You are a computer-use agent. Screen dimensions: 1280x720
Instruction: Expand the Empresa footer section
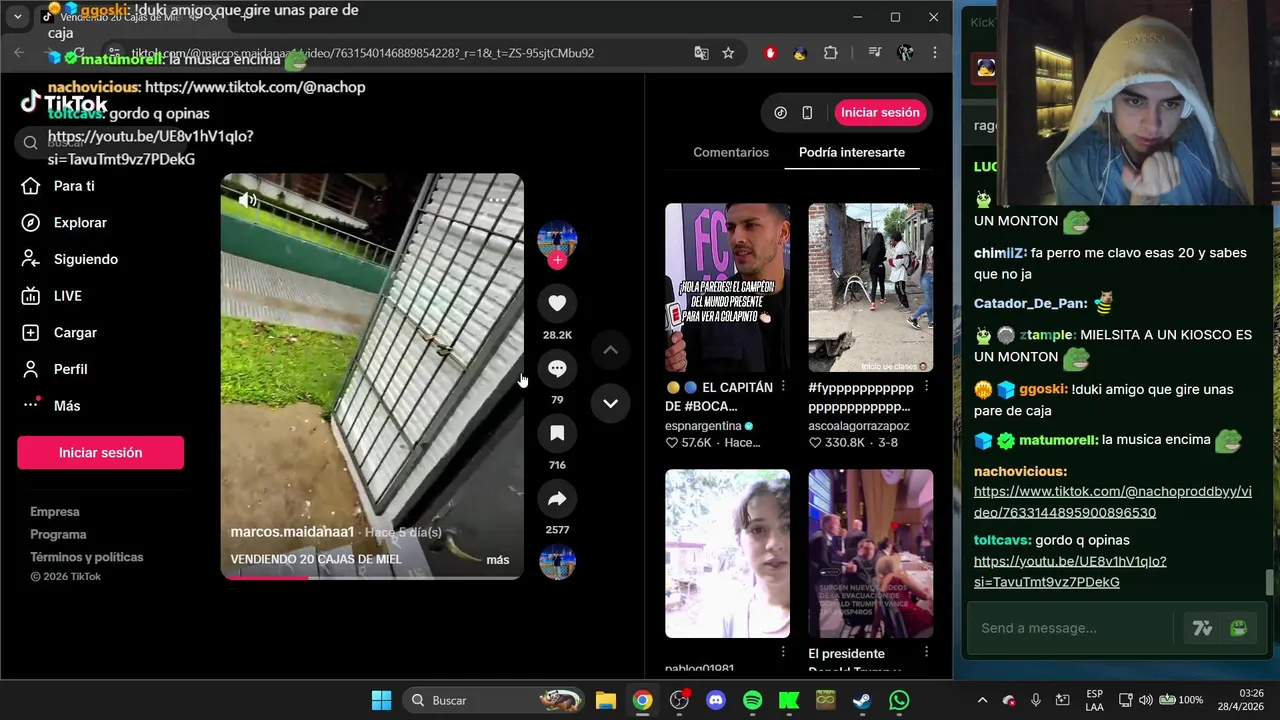(x=54, y=512)
